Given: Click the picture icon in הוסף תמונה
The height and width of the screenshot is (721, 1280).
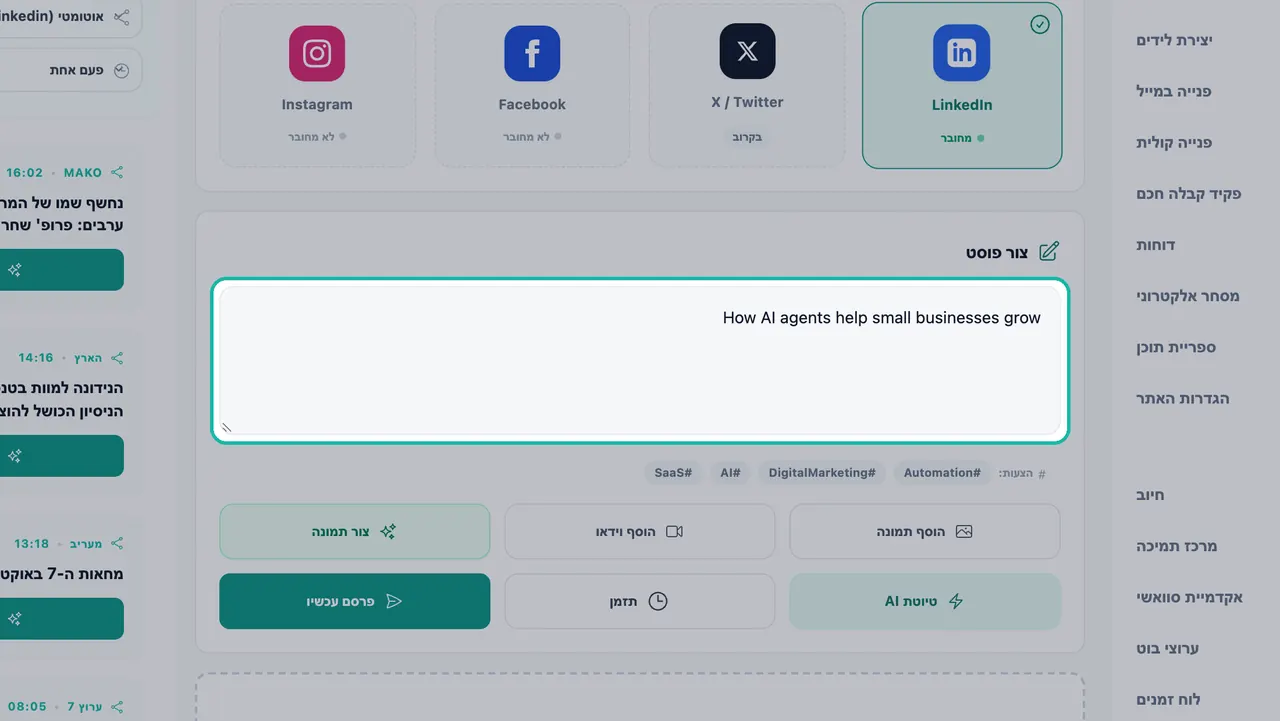Looking at the screenshot, I should click(x=964, y=532).
